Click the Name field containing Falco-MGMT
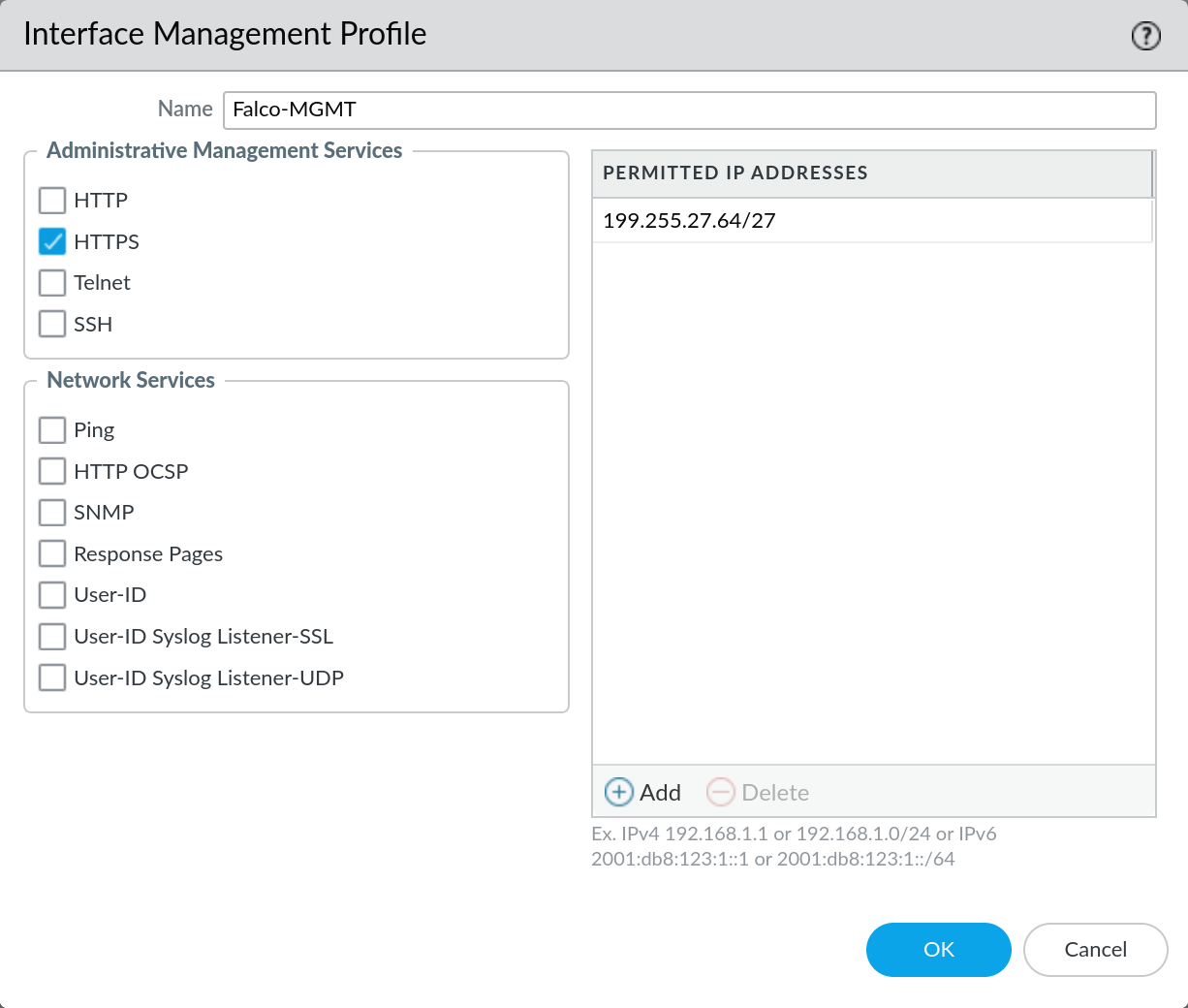 pyautogui.click(x=688, y=110)
